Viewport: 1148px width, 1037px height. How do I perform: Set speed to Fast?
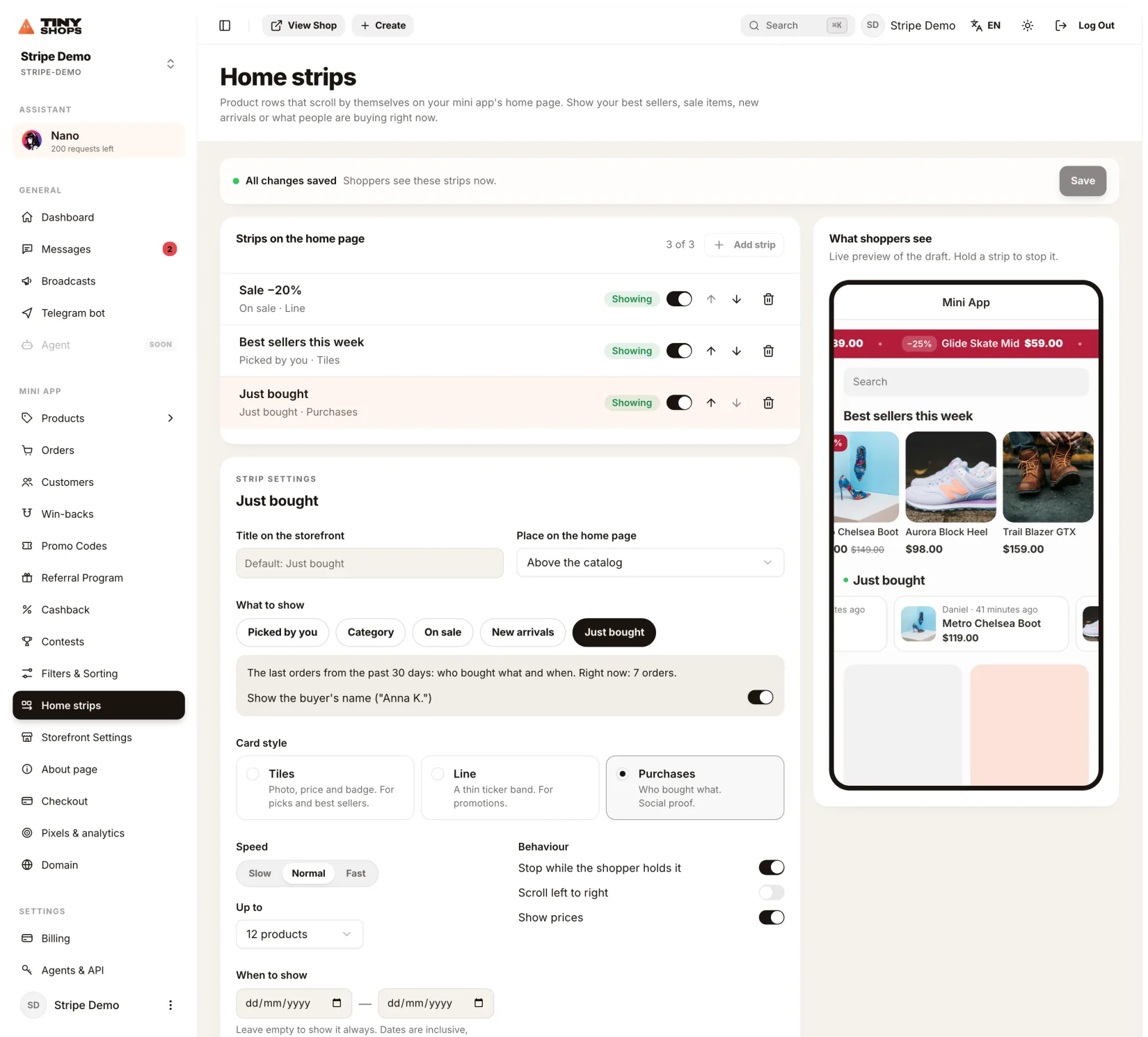356,873
